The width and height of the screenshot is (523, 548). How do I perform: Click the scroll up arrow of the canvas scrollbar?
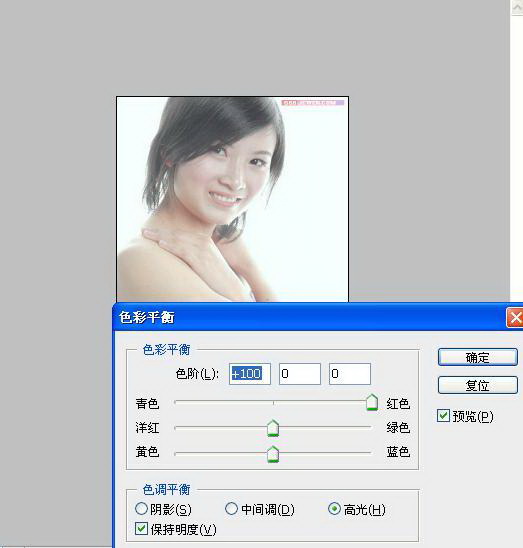517,7
